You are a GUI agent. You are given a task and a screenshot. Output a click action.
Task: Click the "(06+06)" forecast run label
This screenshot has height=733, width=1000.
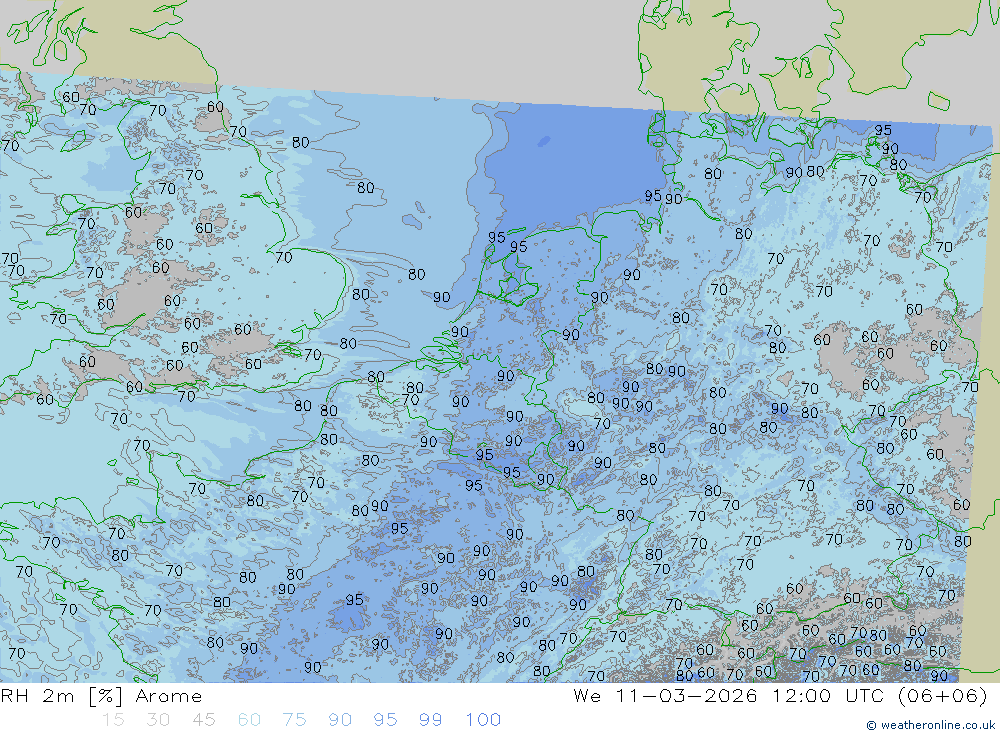pos(943,695)
